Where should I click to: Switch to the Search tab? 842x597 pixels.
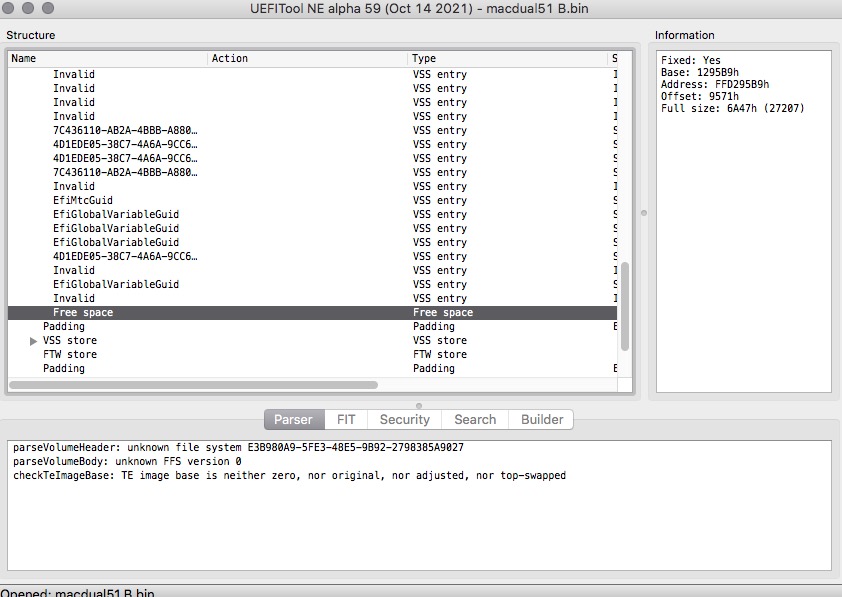pyautogui.click(x=475, y=419)
